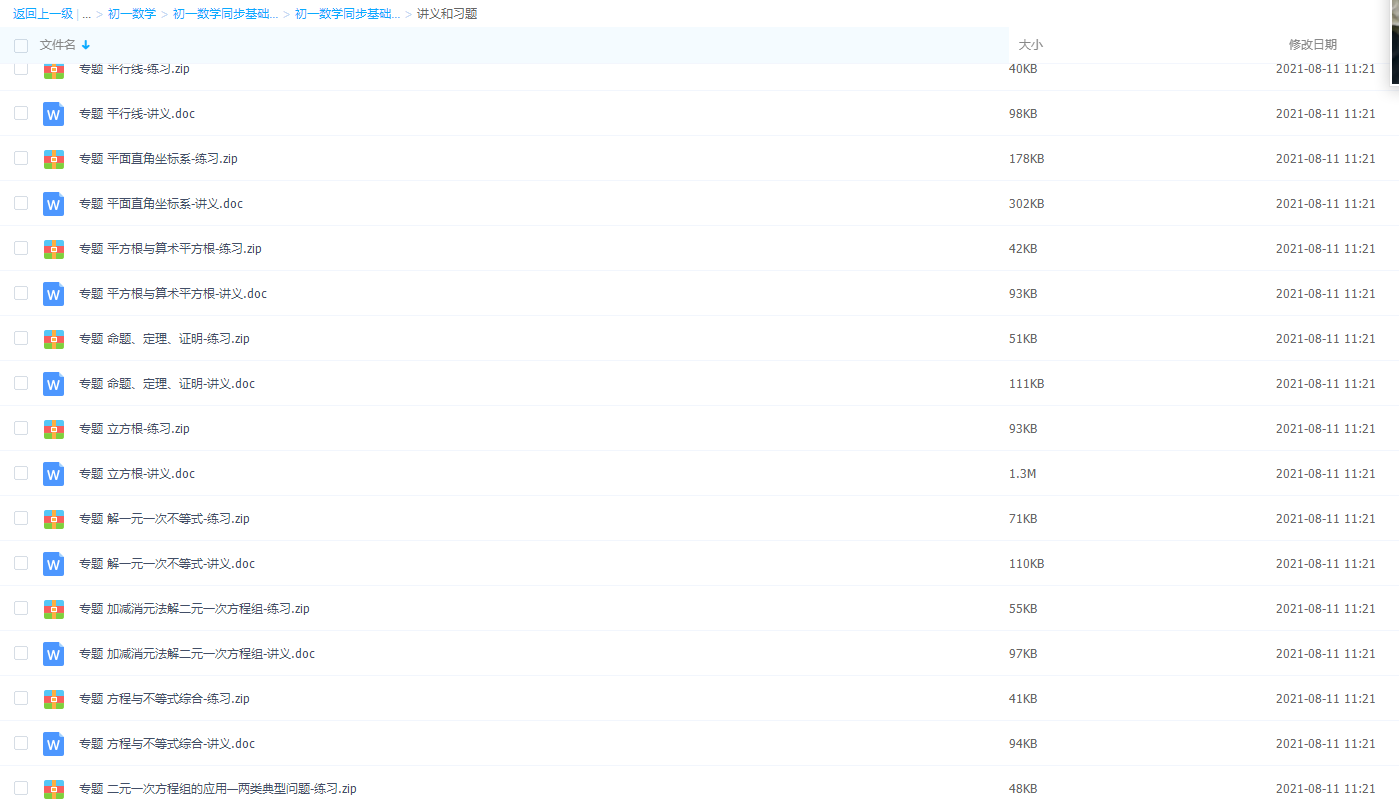Viewport: 1399px width, 802px height.
Task: Click the Word icon for 平方根与算术平方根-讲义.doc
Action: pyautogui.click(x=54, y=294)
